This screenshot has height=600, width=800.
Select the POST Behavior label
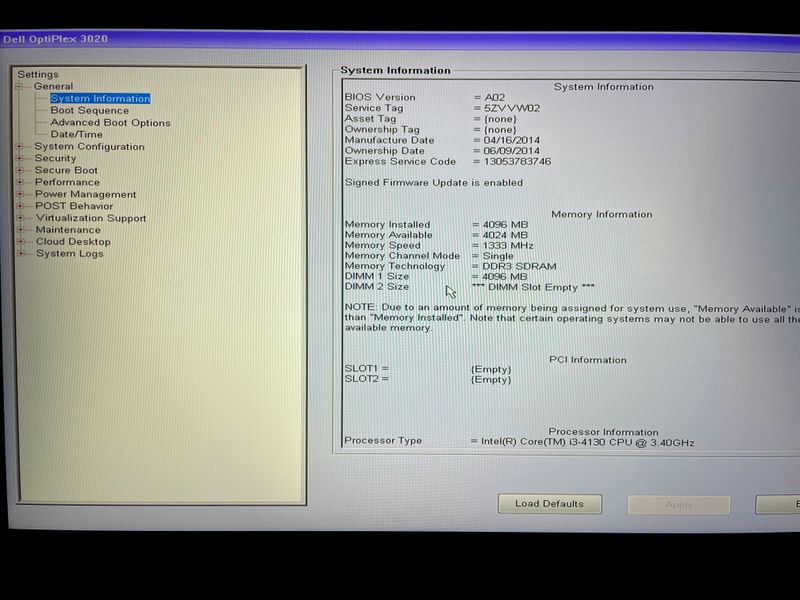pyautogui.click(x=74, y=206)
